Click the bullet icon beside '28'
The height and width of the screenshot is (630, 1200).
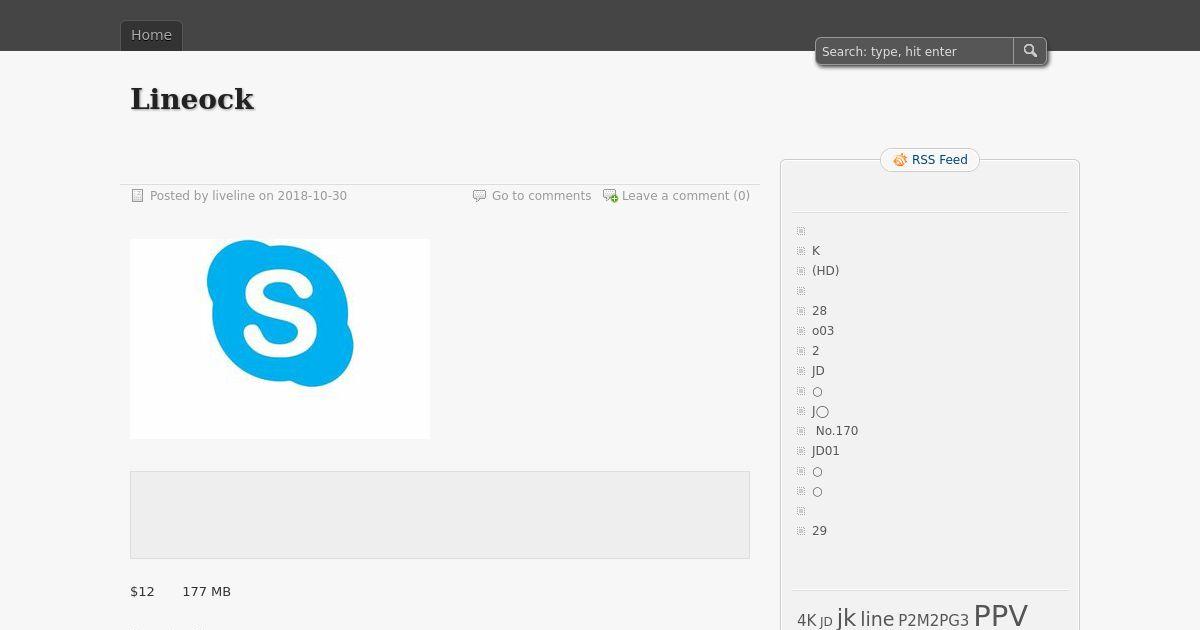[801, 311]
